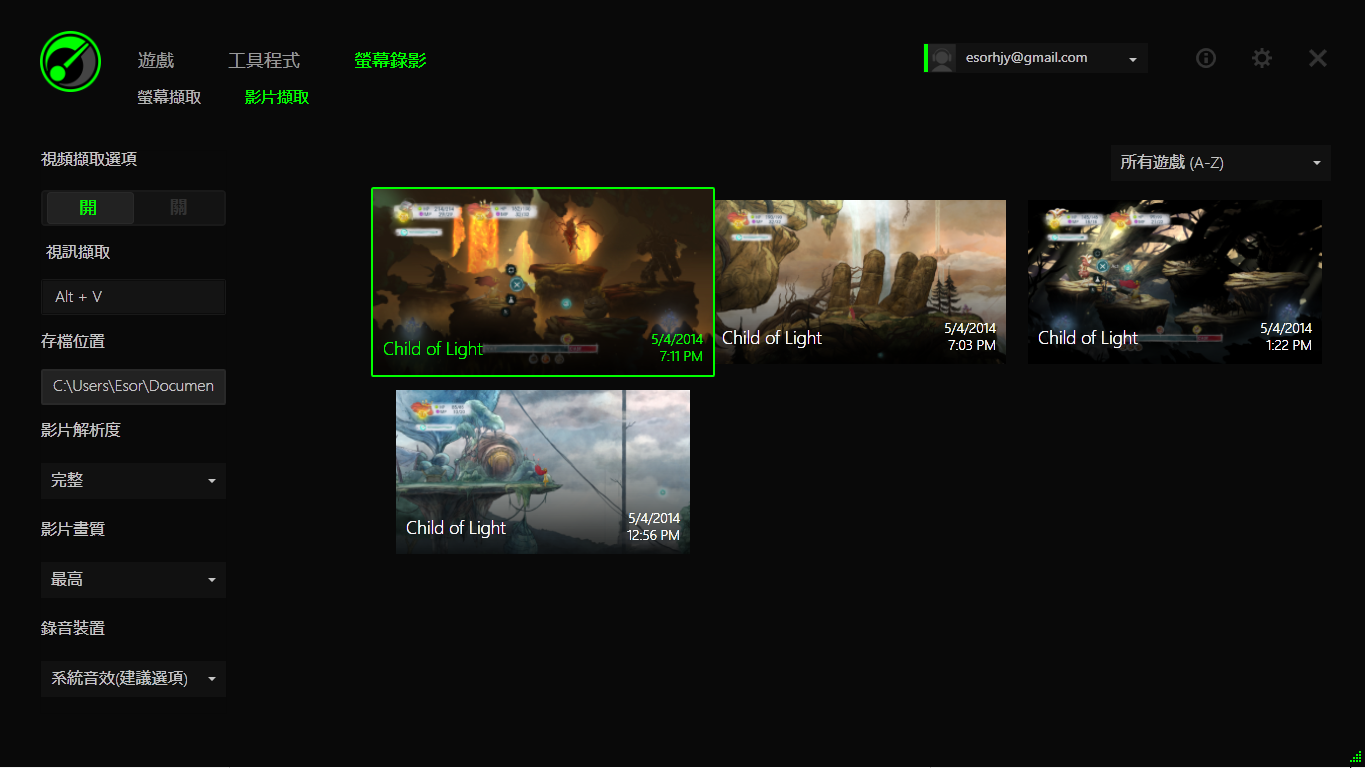Viewport: 1365px width, 768px height.
Task: Click the Razer Game Booster logo icon
Action: pos(70,61)
